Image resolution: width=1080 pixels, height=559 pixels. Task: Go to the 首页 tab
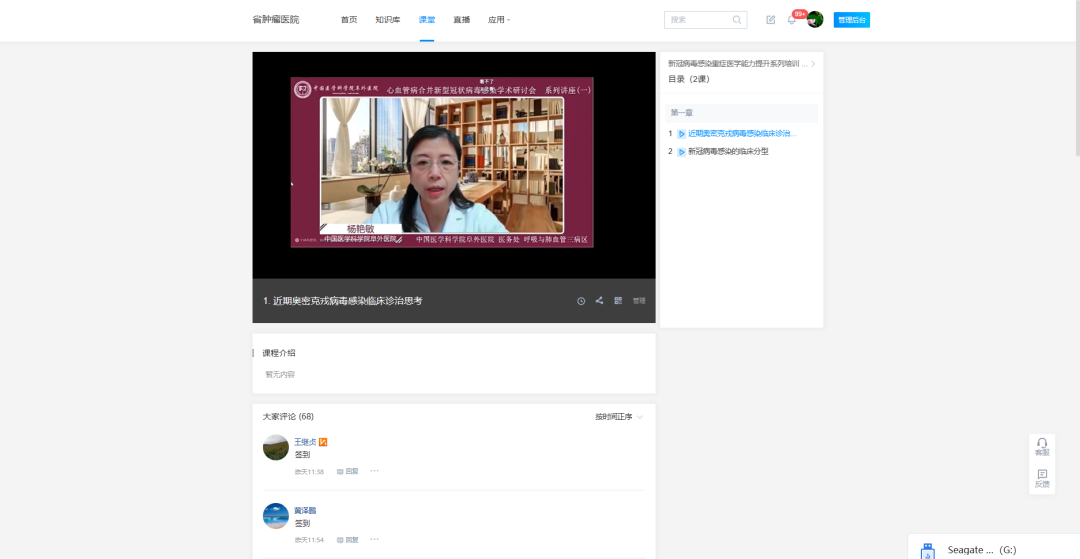click(349, 20)
